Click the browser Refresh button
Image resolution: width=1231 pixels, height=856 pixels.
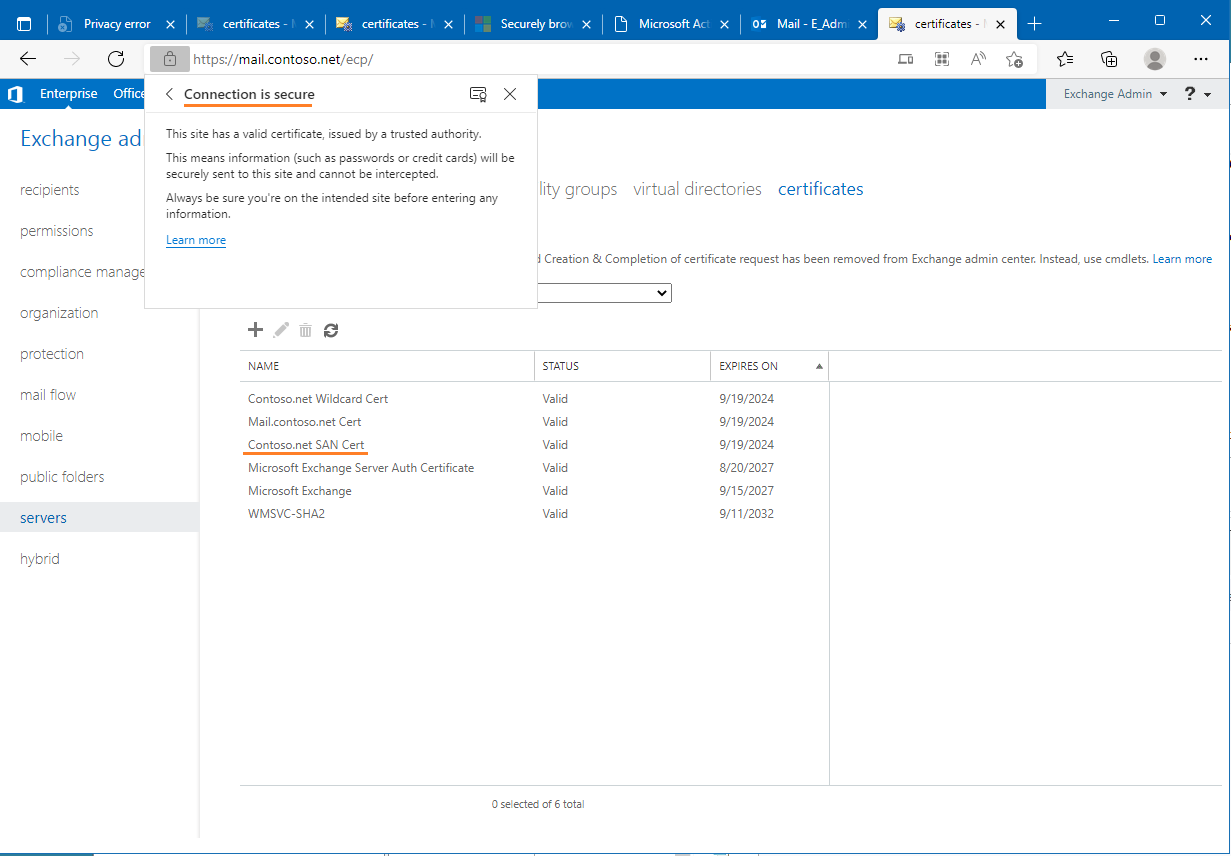[x=116, y=59]
